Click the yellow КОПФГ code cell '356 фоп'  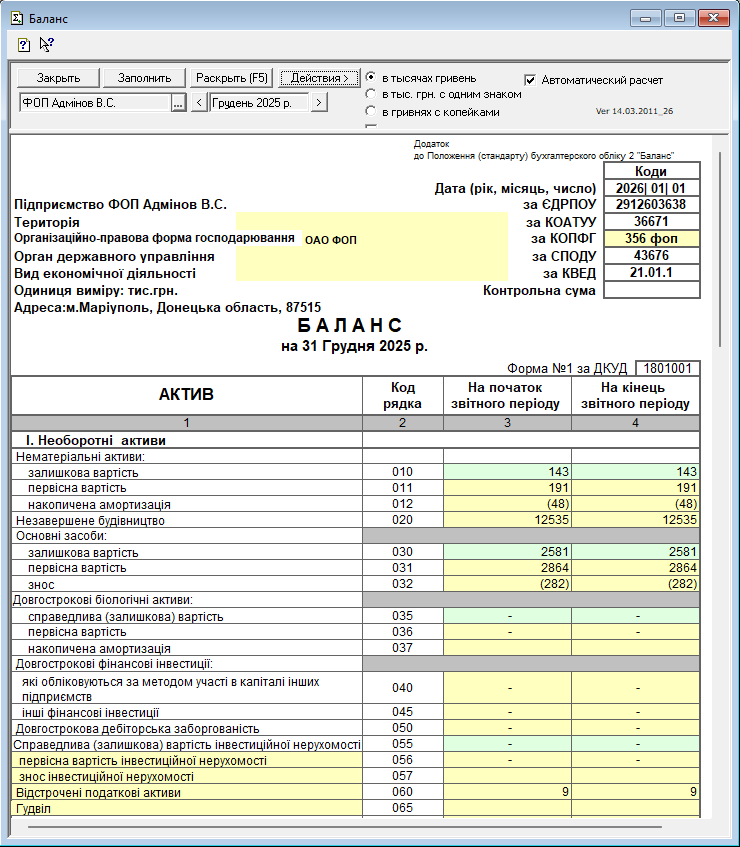pyautogui.click(x=651, y=239)
